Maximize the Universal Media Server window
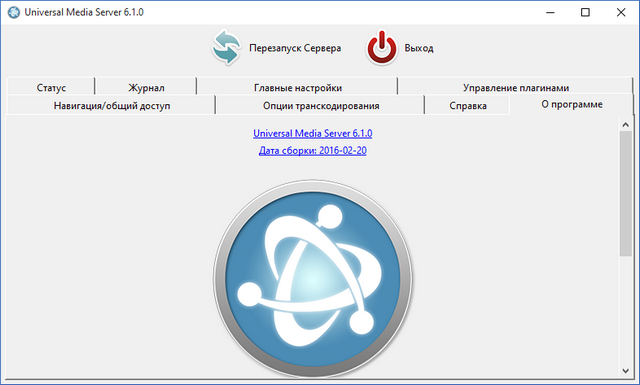Image resolution: width=640 pixels, height=385 pixels. 585,12
